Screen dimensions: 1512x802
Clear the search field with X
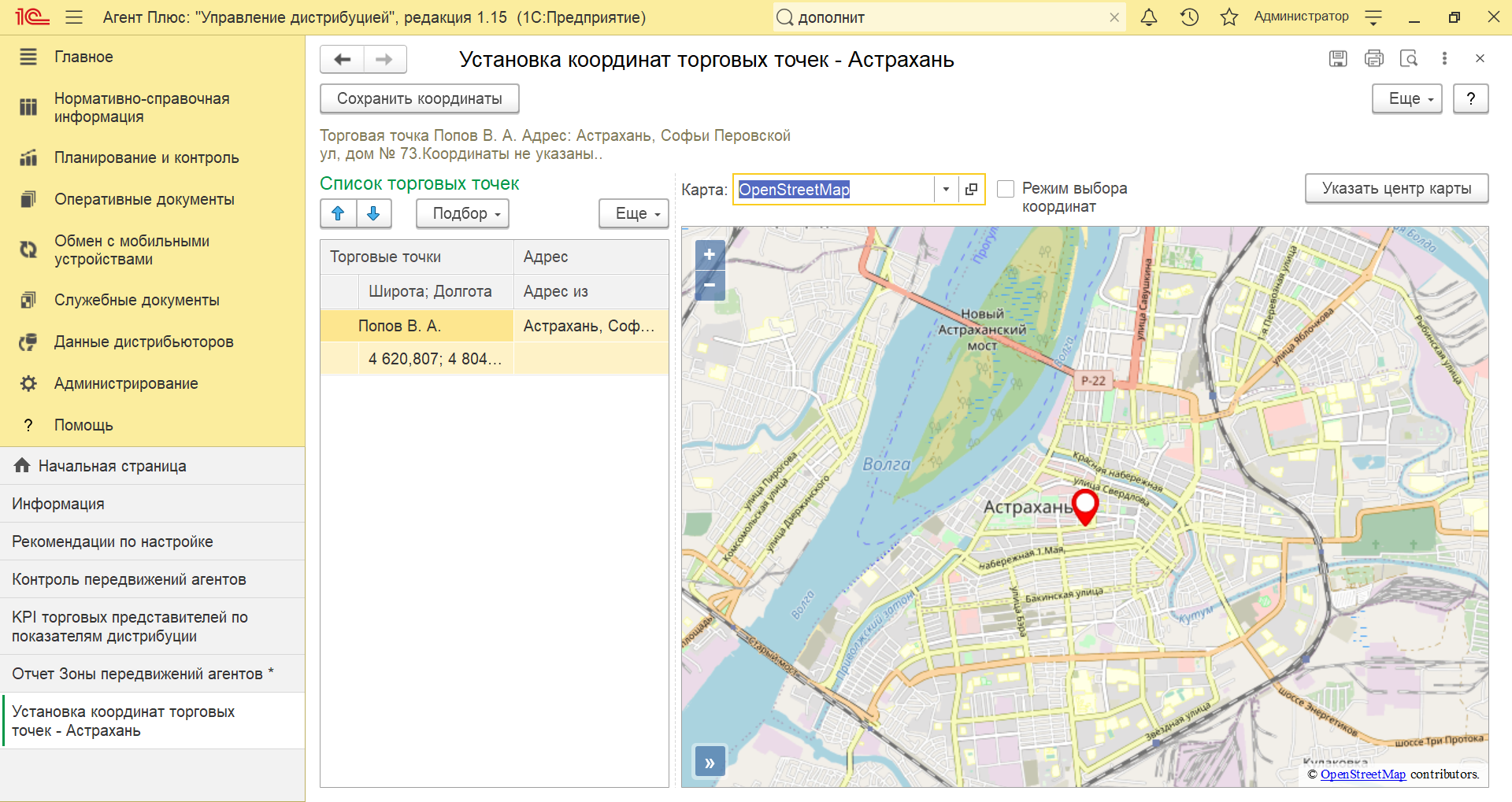coord(1114,17)
